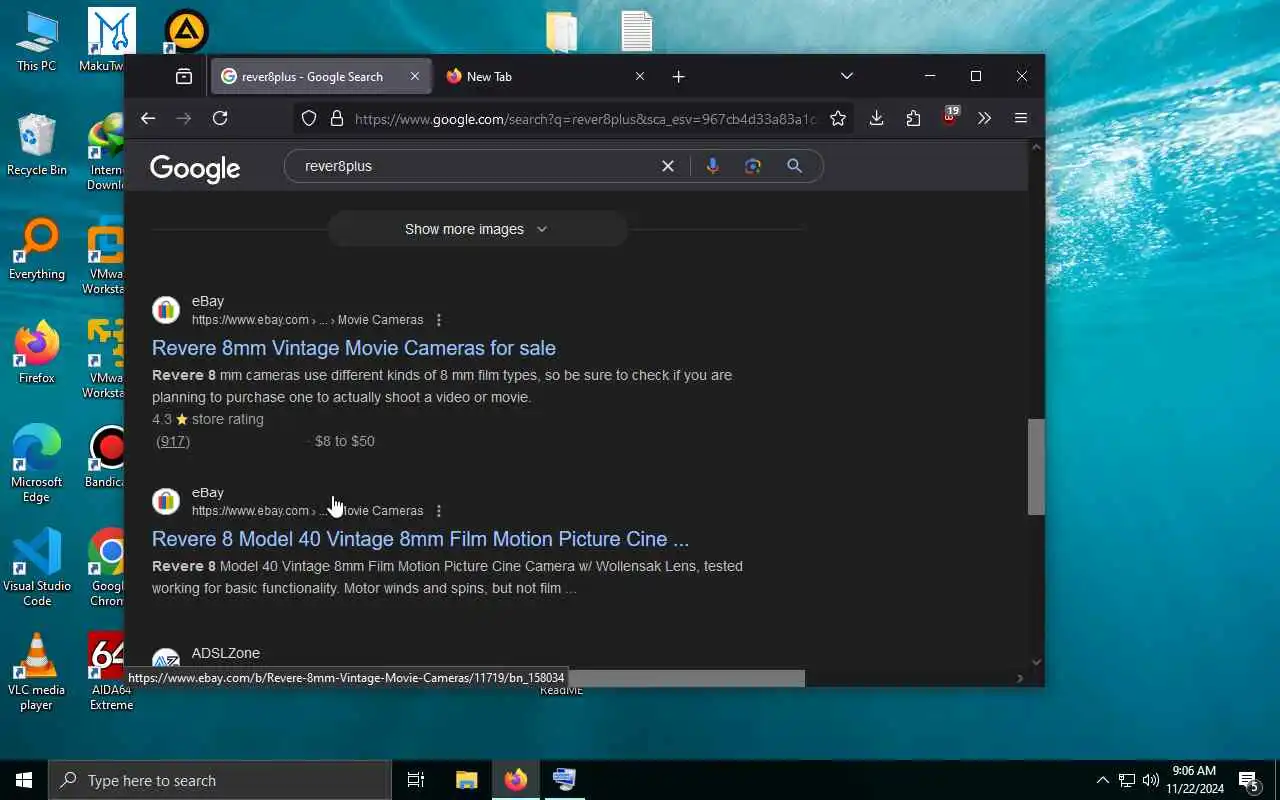Start Google voice search microphone

coord(712,166)
